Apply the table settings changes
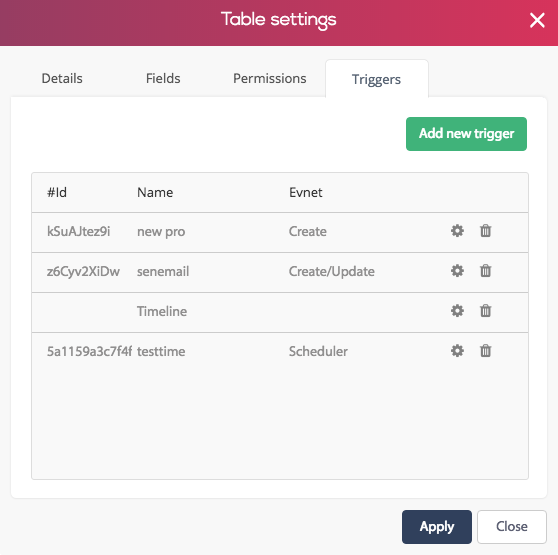 click(437, 527)
